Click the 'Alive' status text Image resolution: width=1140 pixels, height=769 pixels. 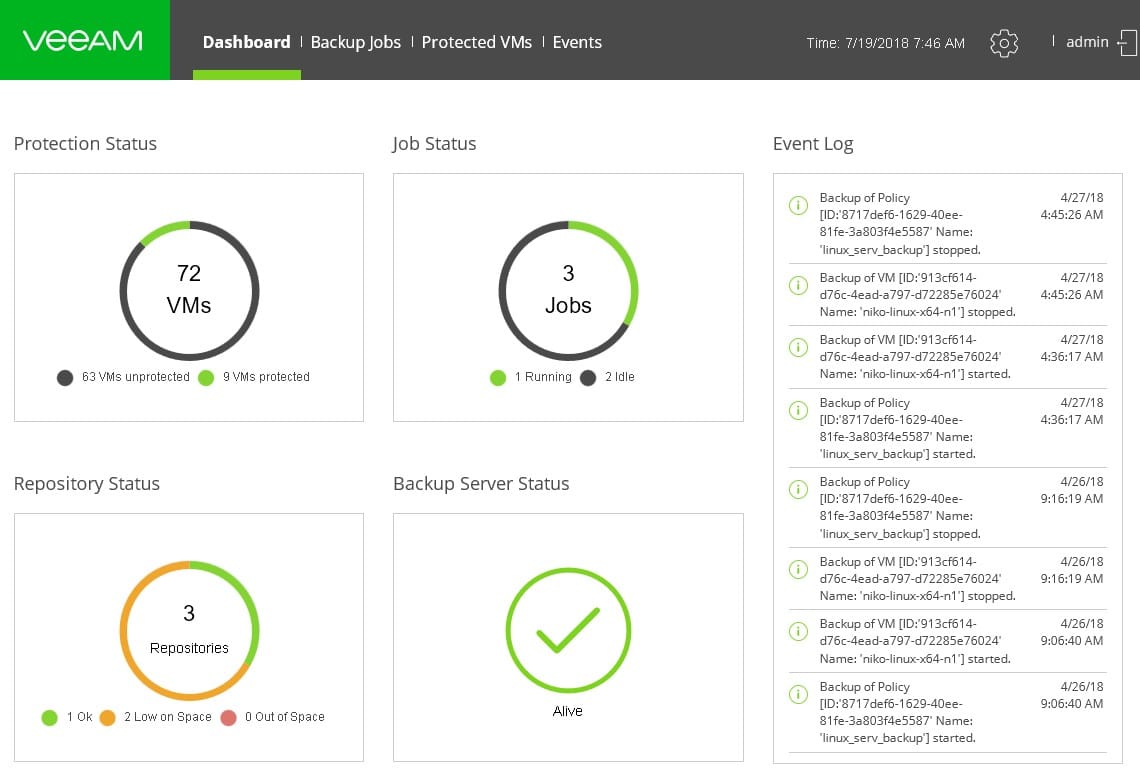(568, 711)
